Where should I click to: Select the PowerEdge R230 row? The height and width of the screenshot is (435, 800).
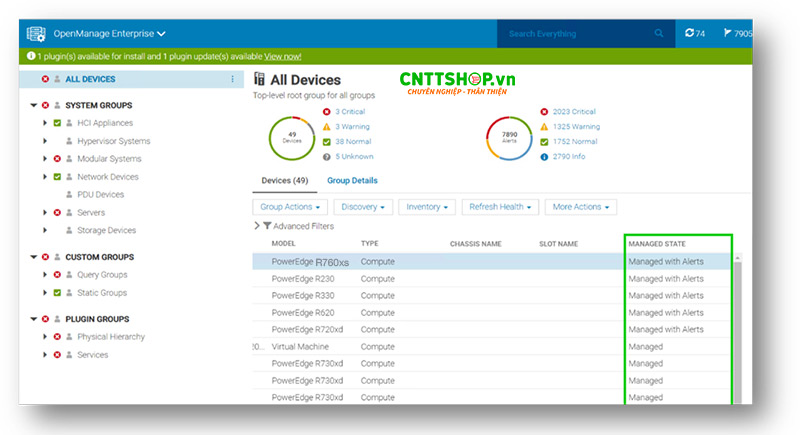click(492, 278)
